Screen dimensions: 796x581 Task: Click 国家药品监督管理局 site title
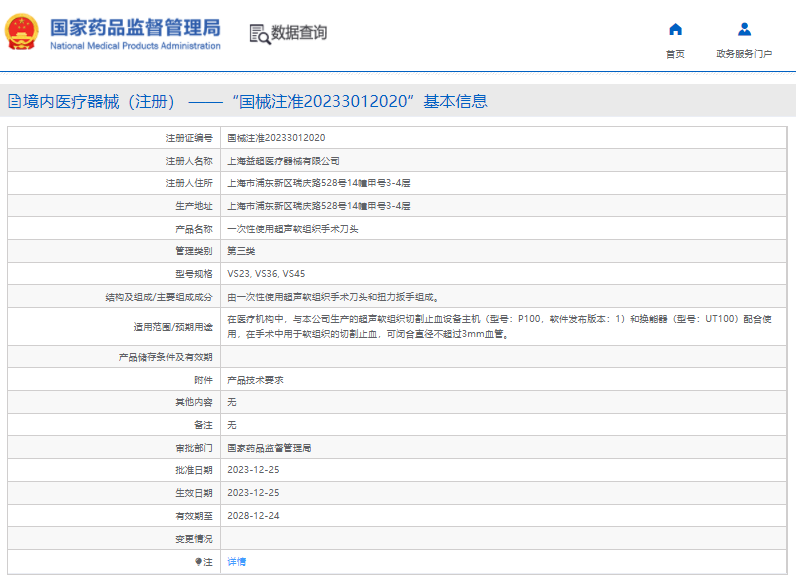tap(135, 27)
